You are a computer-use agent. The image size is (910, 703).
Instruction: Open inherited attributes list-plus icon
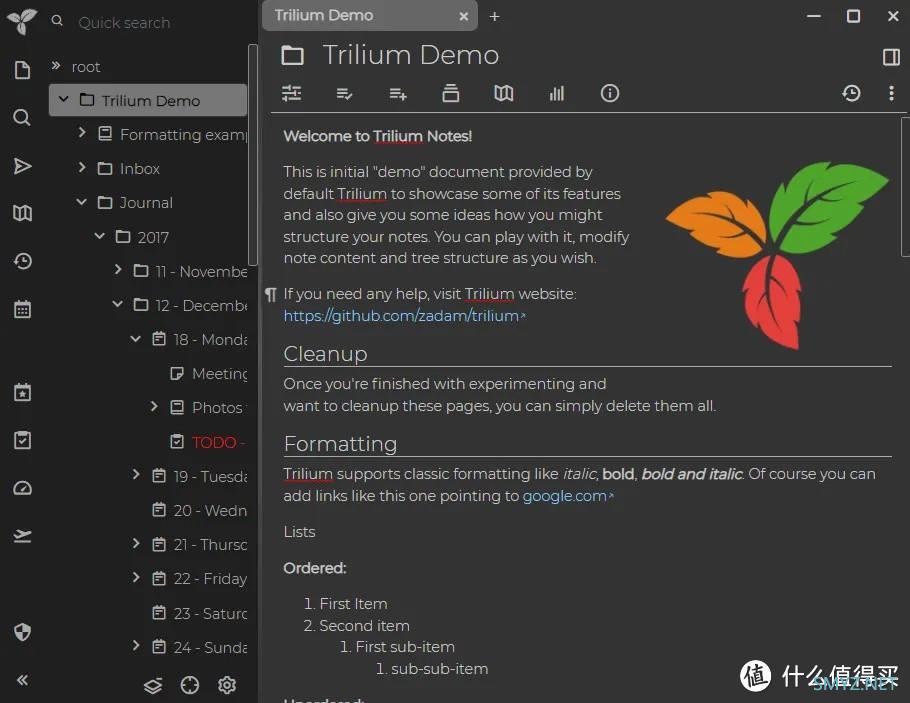click(x=398, y=93)
